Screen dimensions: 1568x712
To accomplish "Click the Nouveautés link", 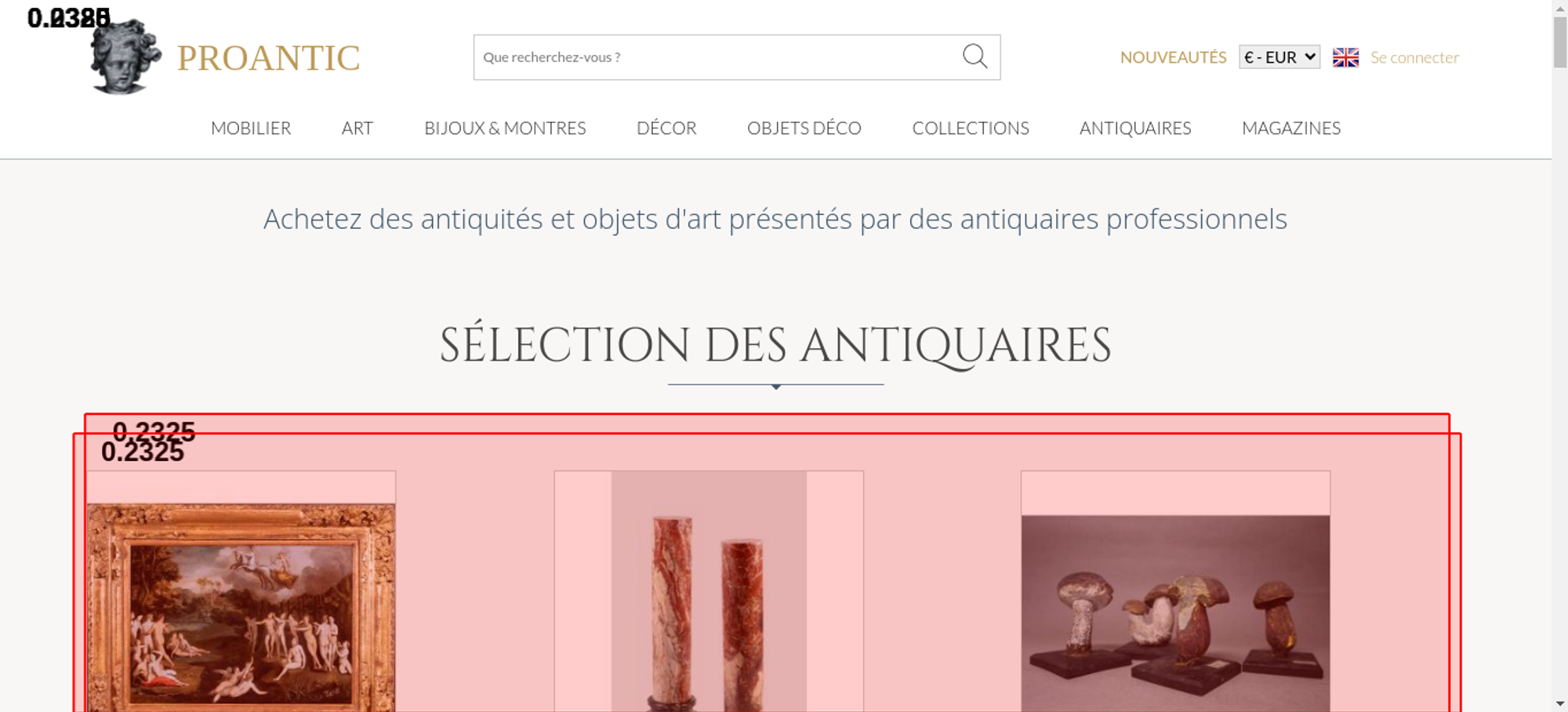I will 1173,57.
